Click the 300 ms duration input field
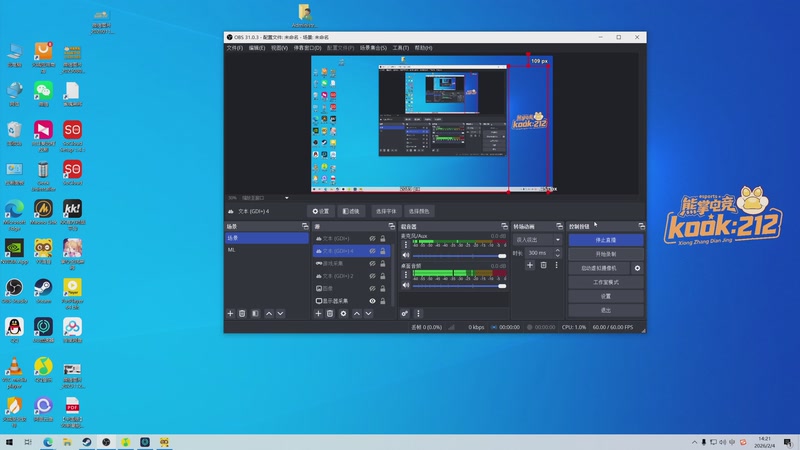The image size is (800, 450). coord(539,253)
